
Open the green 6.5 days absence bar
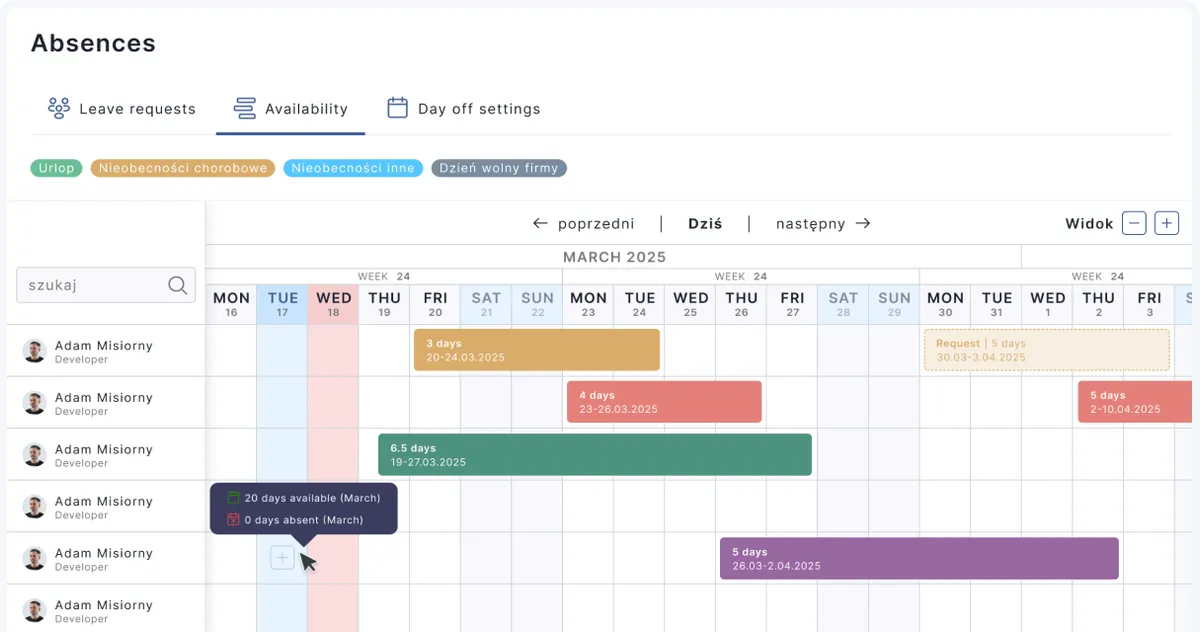click(594, 455)
